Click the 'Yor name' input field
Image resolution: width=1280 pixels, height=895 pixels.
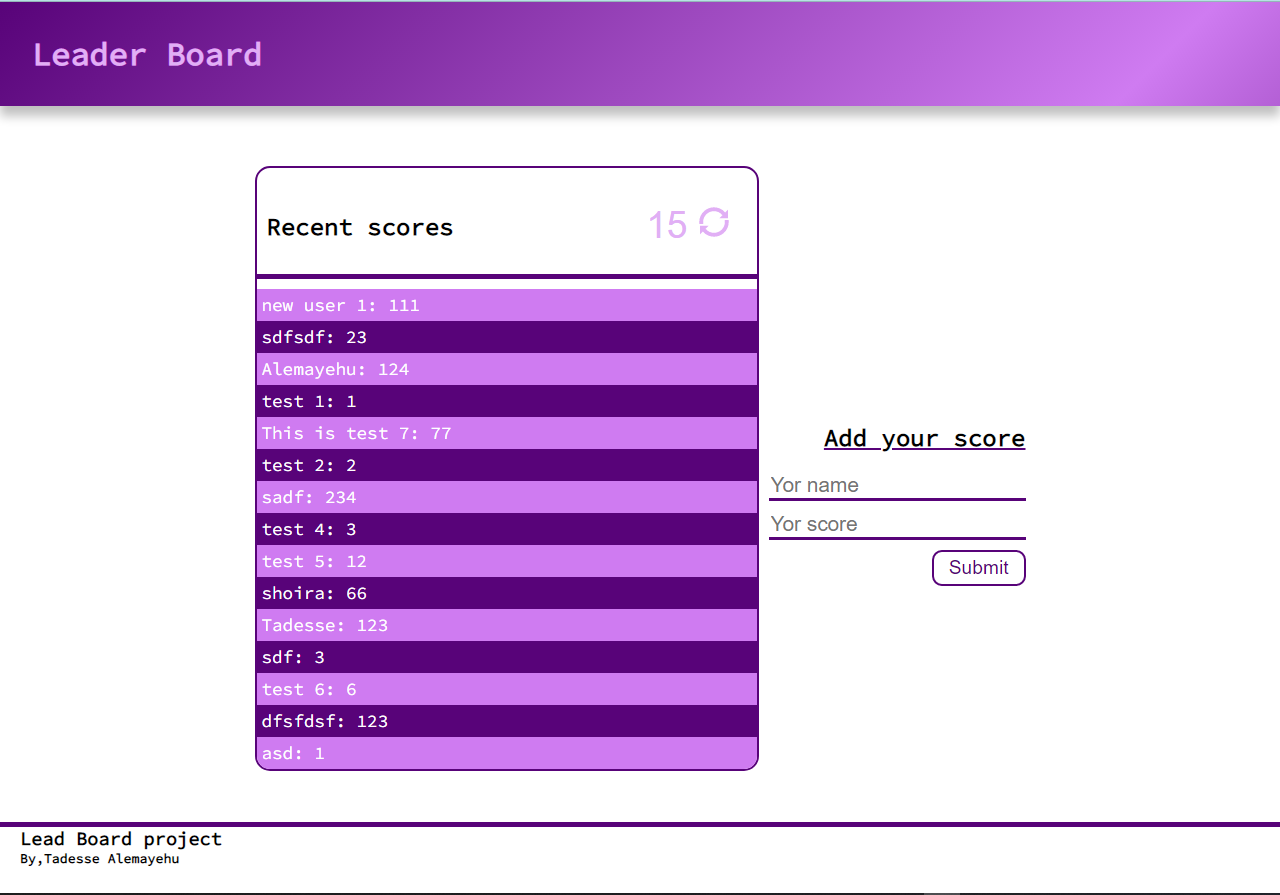[897, 485]
